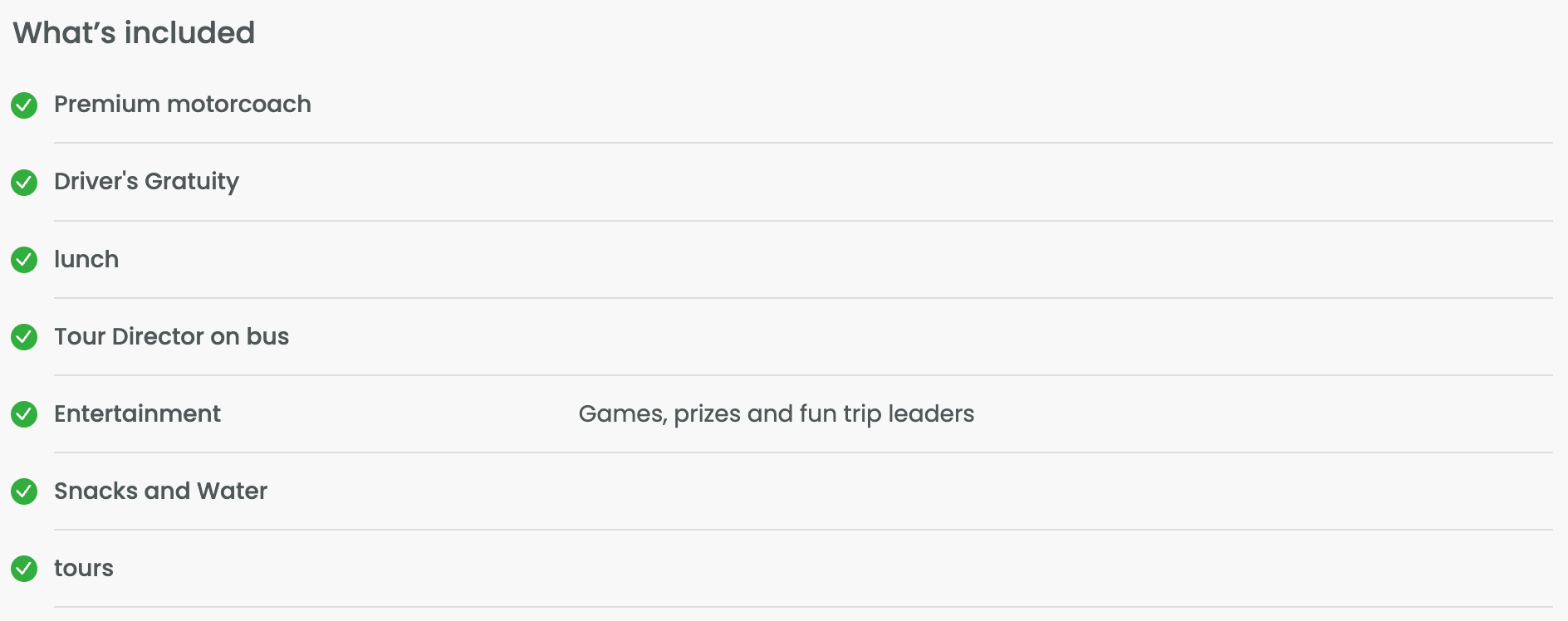Viewport: 1568px width, 621px height.
Task: Click the Tour Director on bus label
Action: (x=172, y=336)
